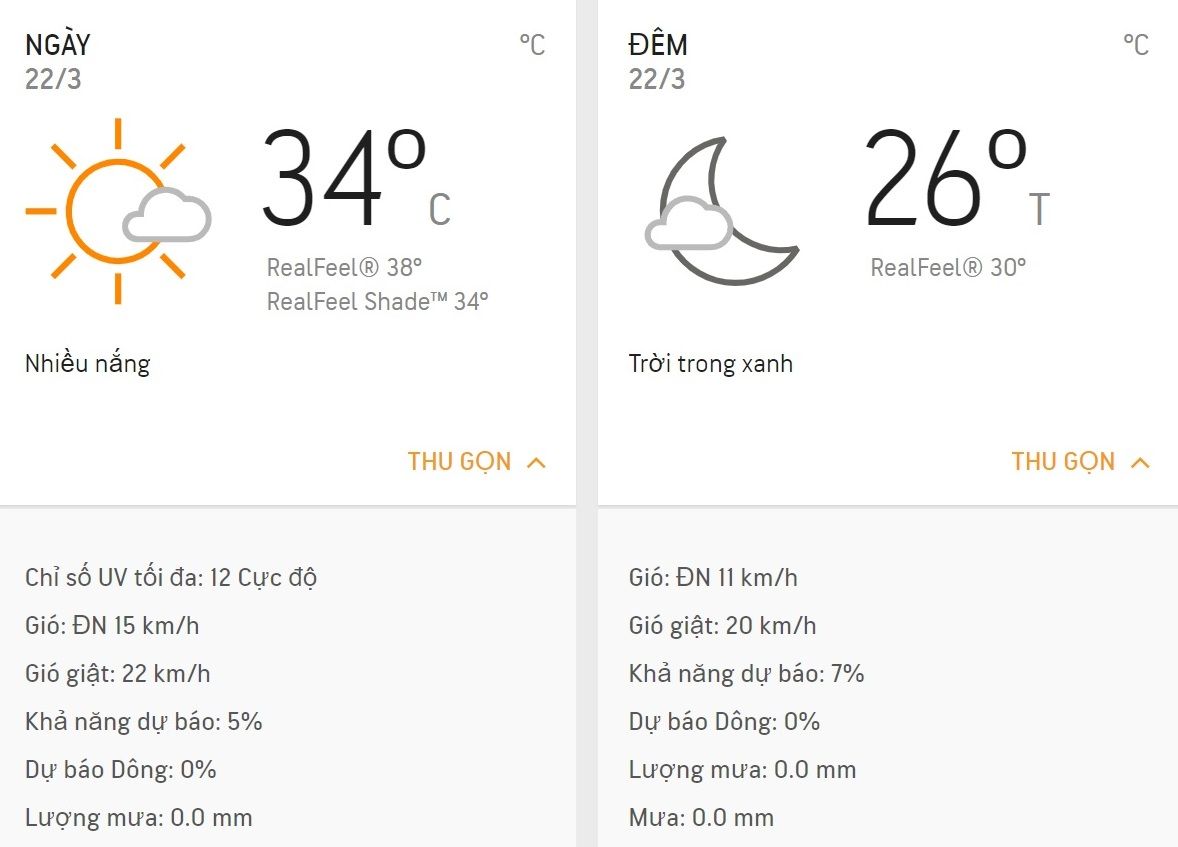The image size is (1178, 847).
Task: Click Chỉ số UV tối đa row
Action: [x=171, y=577]
